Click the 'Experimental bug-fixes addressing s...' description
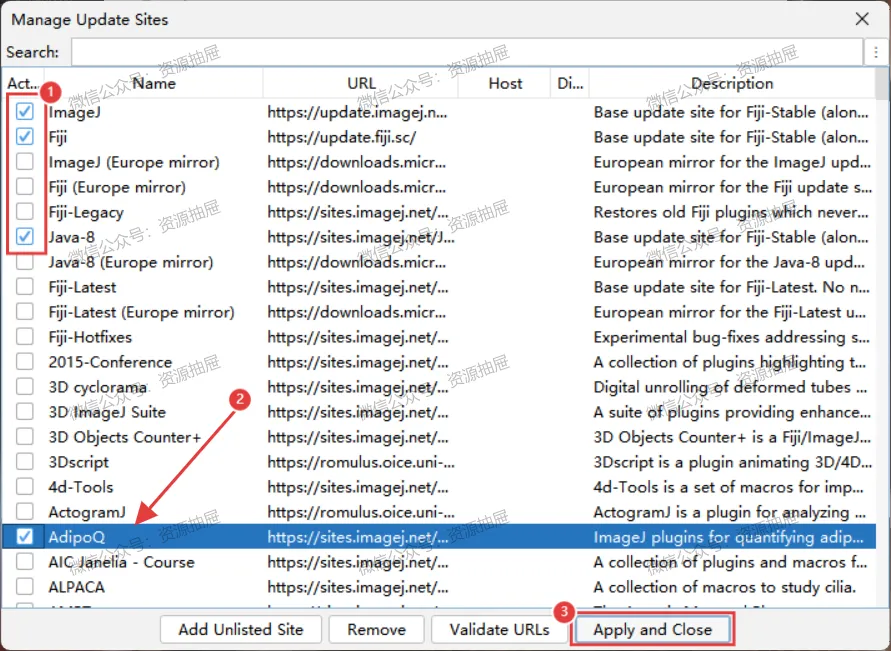Viewport: 891px width, 651px height. pos(732,337)
